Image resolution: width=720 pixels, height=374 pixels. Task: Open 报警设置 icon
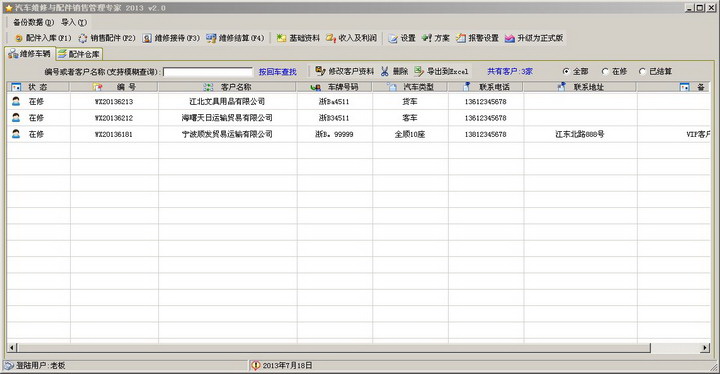tap(461, 38)
